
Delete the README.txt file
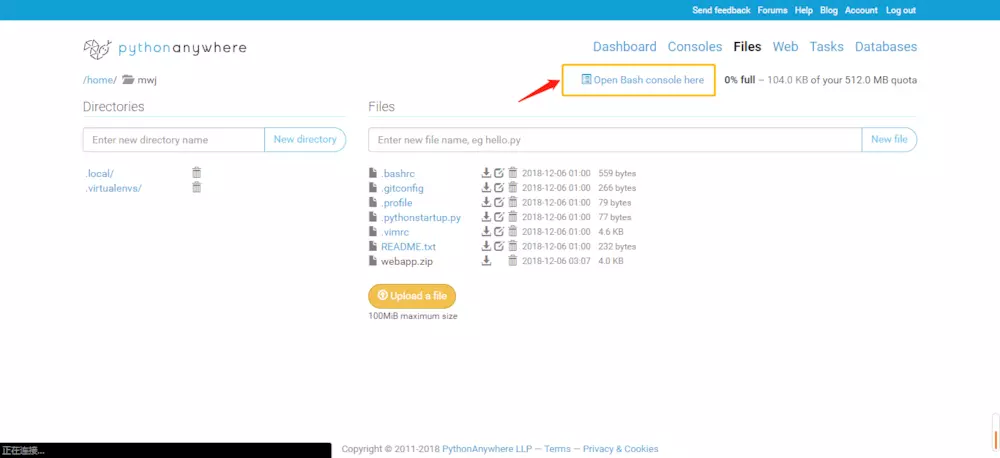513,246
